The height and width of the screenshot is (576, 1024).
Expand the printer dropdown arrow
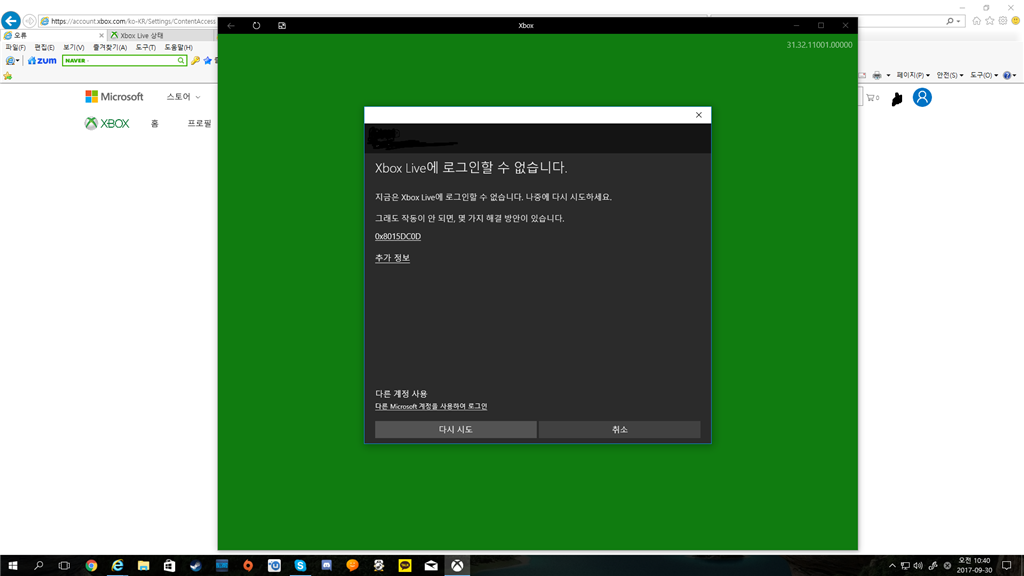(x=888, y=75)
